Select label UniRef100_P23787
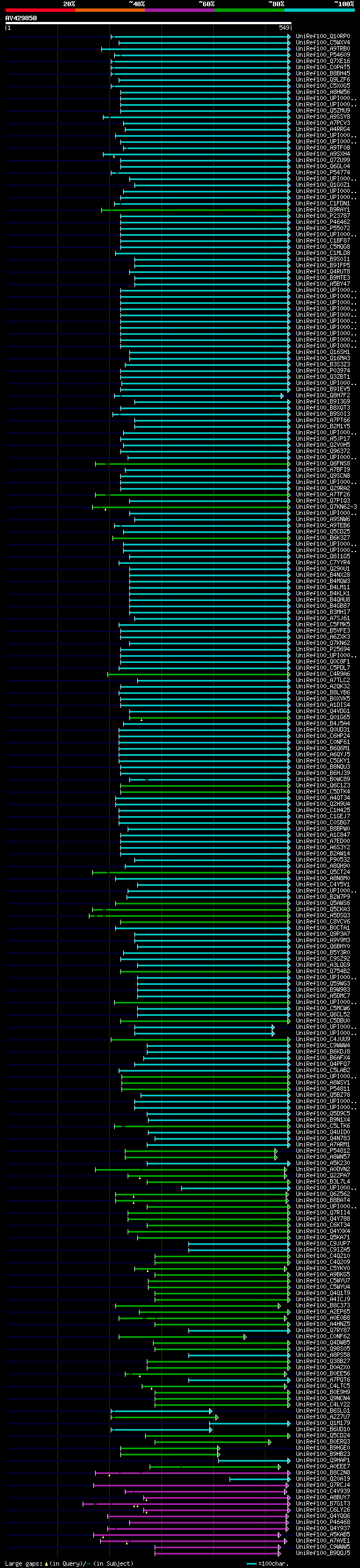 [323, 216]
